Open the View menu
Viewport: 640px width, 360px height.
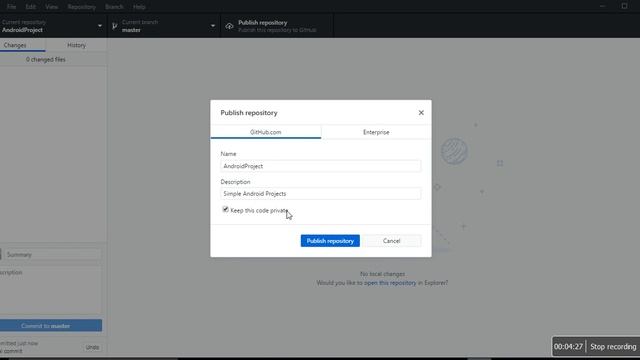(x=51, y=7)
